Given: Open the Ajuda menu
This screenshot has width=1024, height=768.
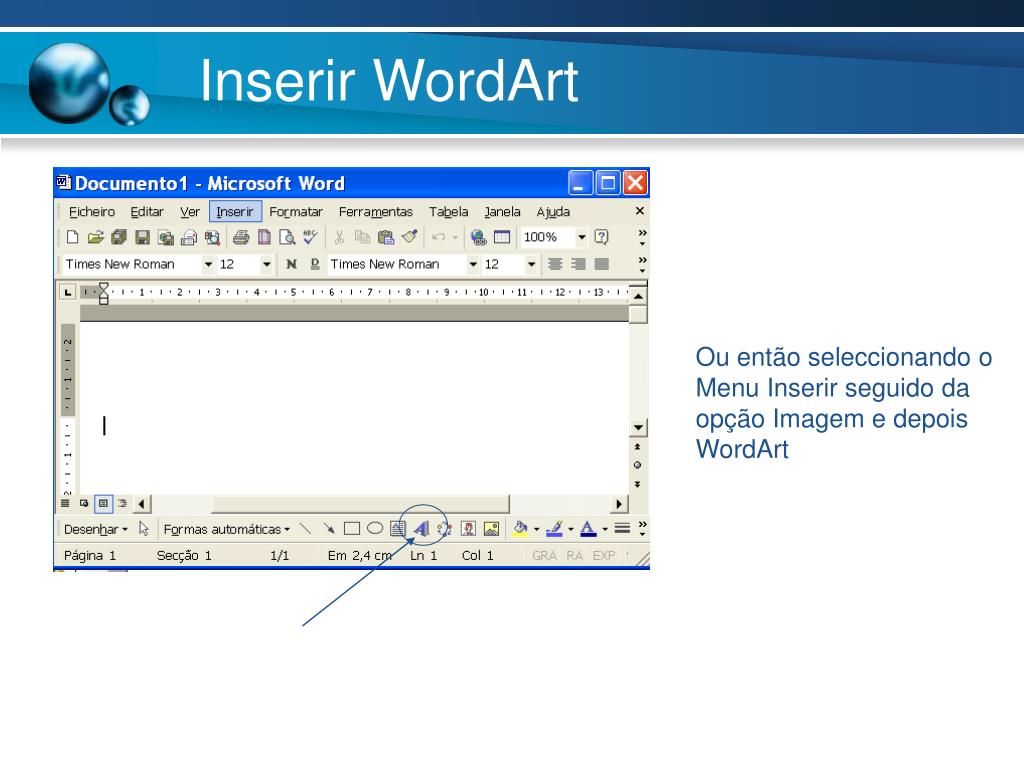Looking at the screenshot, I should (x=553, y=212).
